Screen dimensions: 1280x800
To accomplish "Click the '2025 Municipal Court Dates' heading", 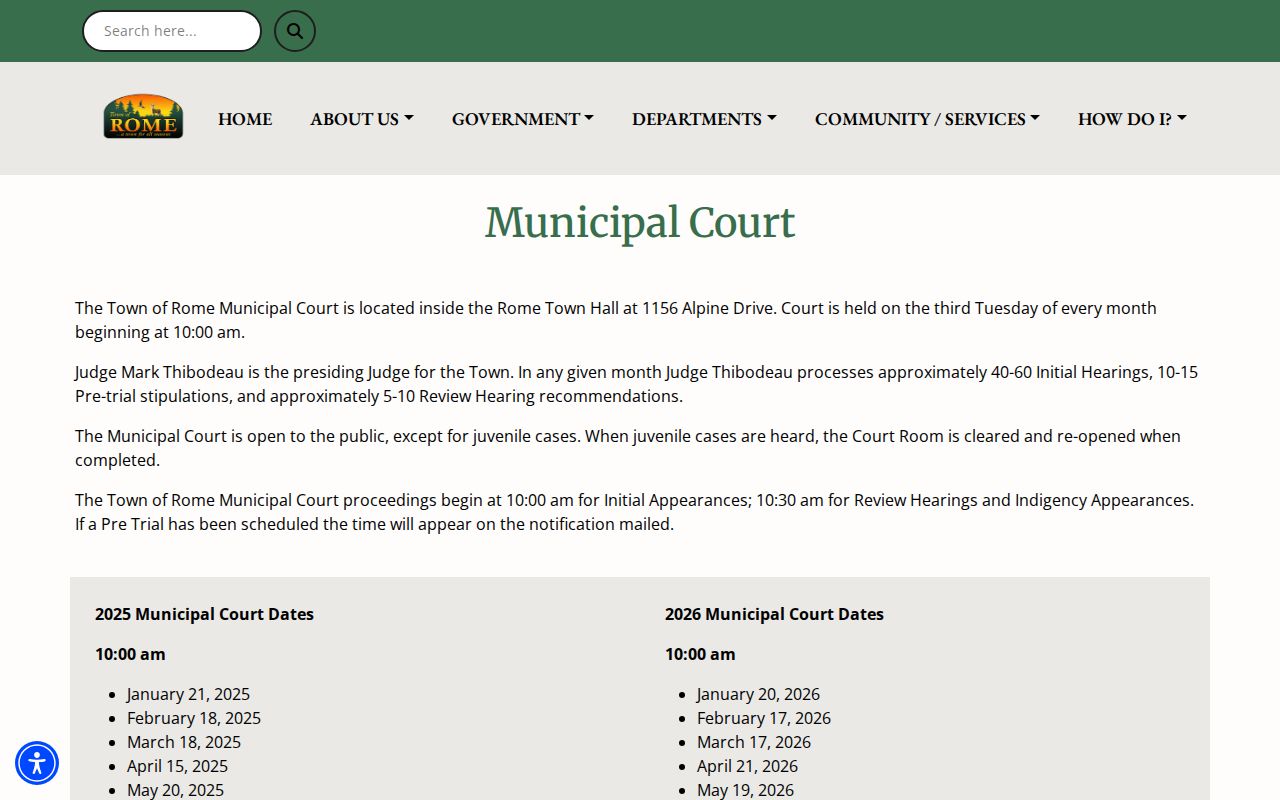I will click(x=204, y=614).
